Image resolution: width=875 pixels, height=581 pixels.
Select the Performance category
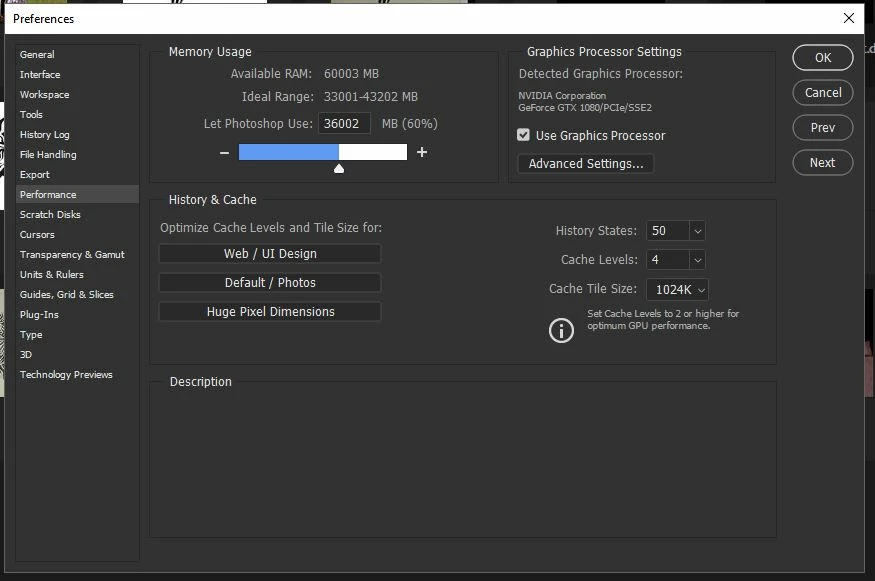[77, 195]
